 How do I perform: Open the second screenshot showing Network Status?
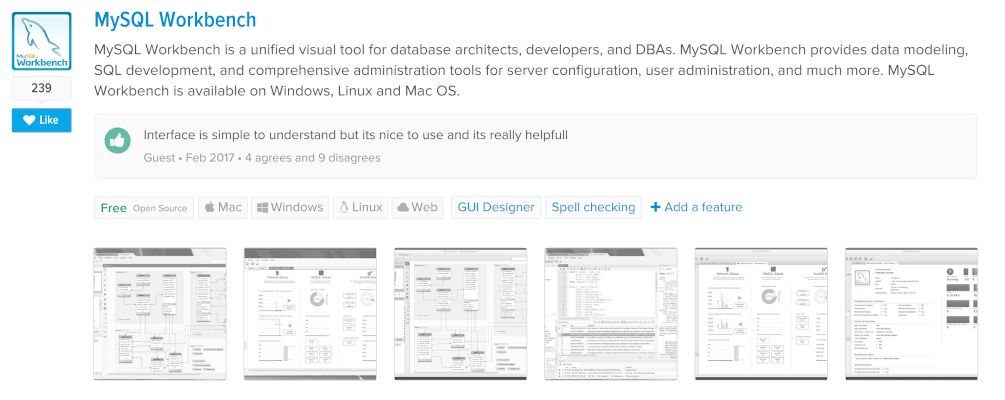tap(310, 314)
